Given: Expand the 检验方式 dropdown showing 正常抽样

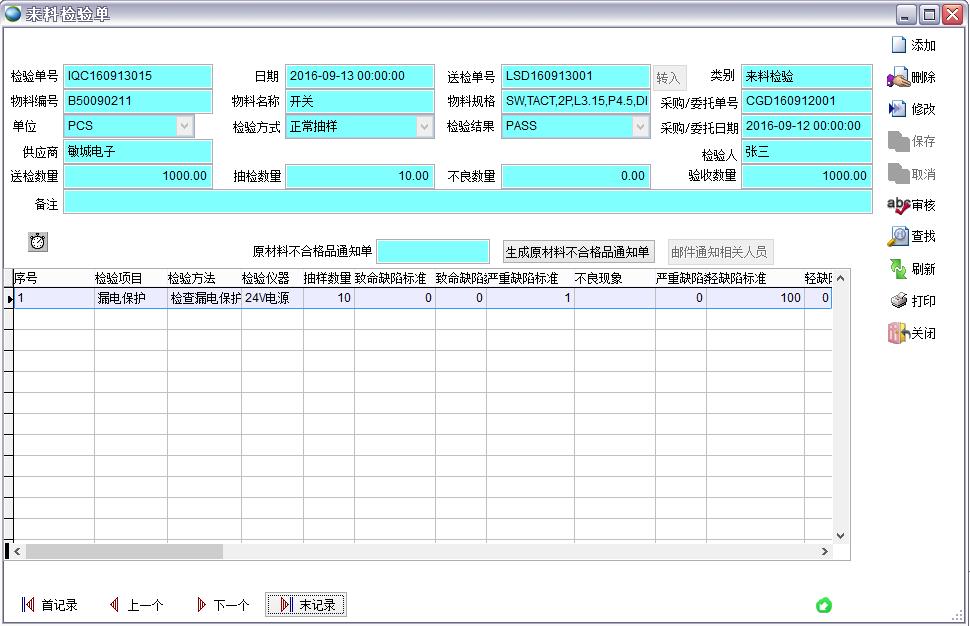Looking at the screenshot, I should [425, 126].
